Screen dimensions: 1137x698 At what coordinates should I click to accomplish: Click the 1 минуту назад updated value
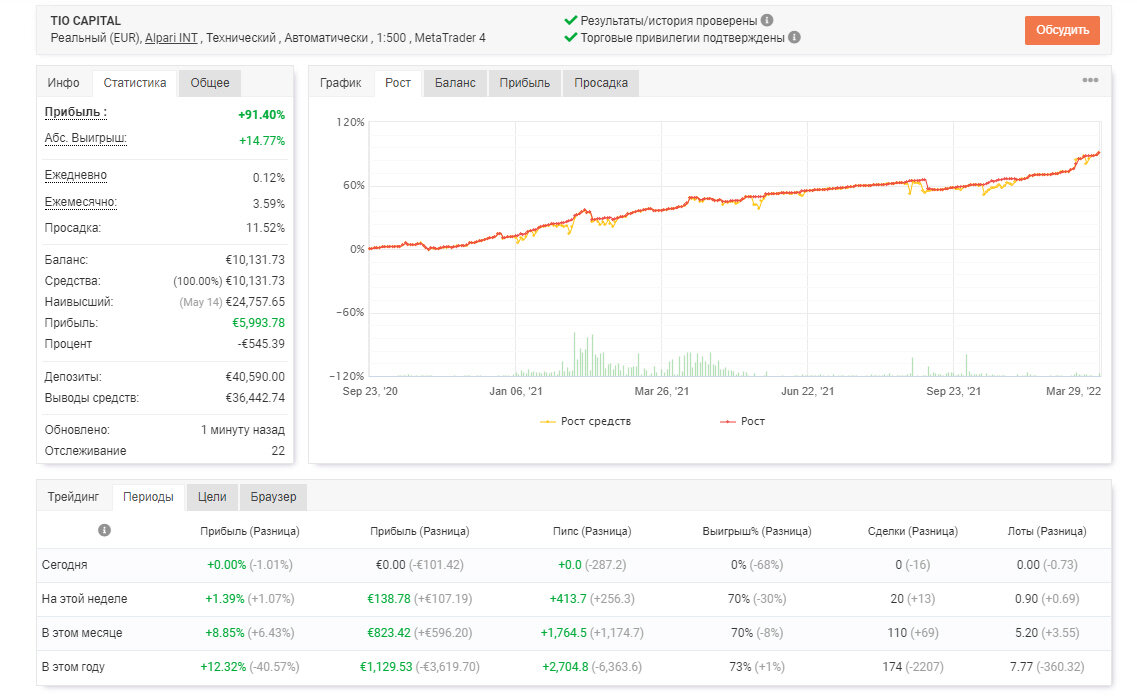[243, 430]
